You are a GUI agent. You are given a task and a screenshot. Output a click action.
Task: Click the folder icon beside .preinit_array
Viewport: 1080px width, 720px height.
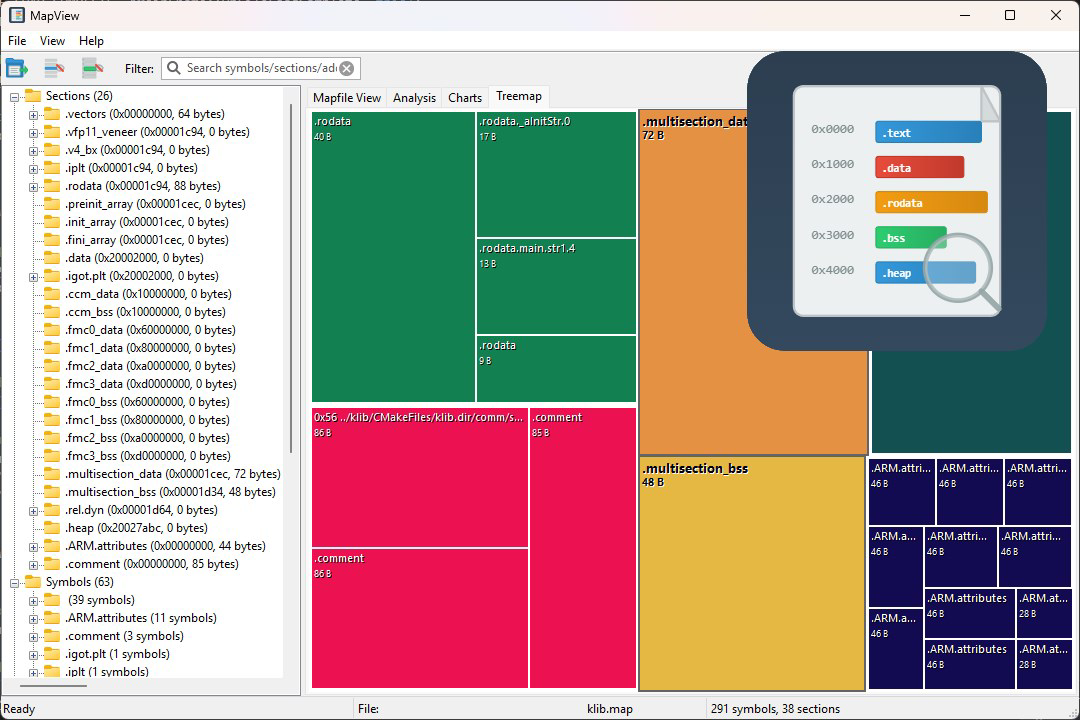point(52,203)
